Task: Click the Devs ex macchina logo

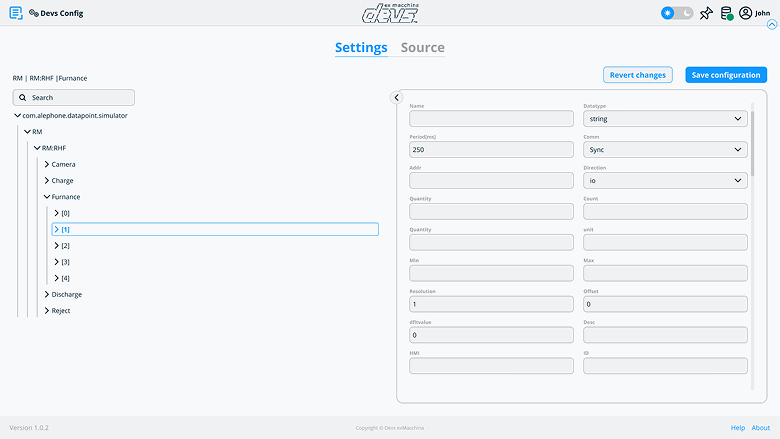Action: 390,13
